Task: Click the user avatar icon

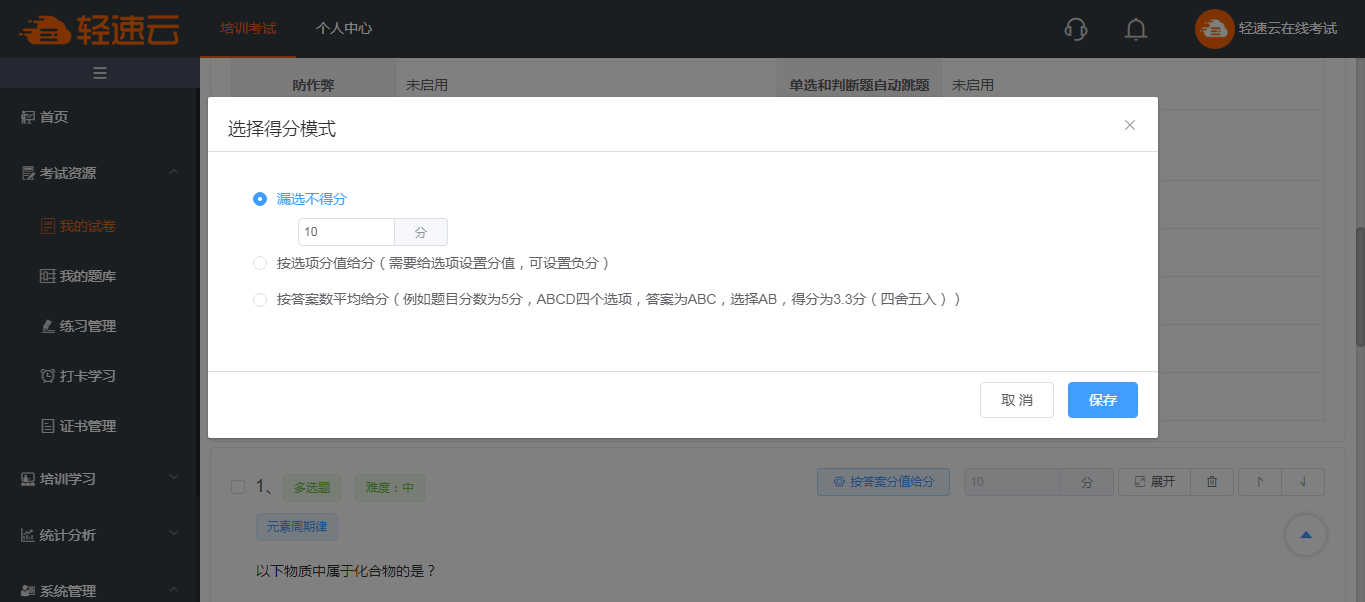Action: pos(1214,29)
